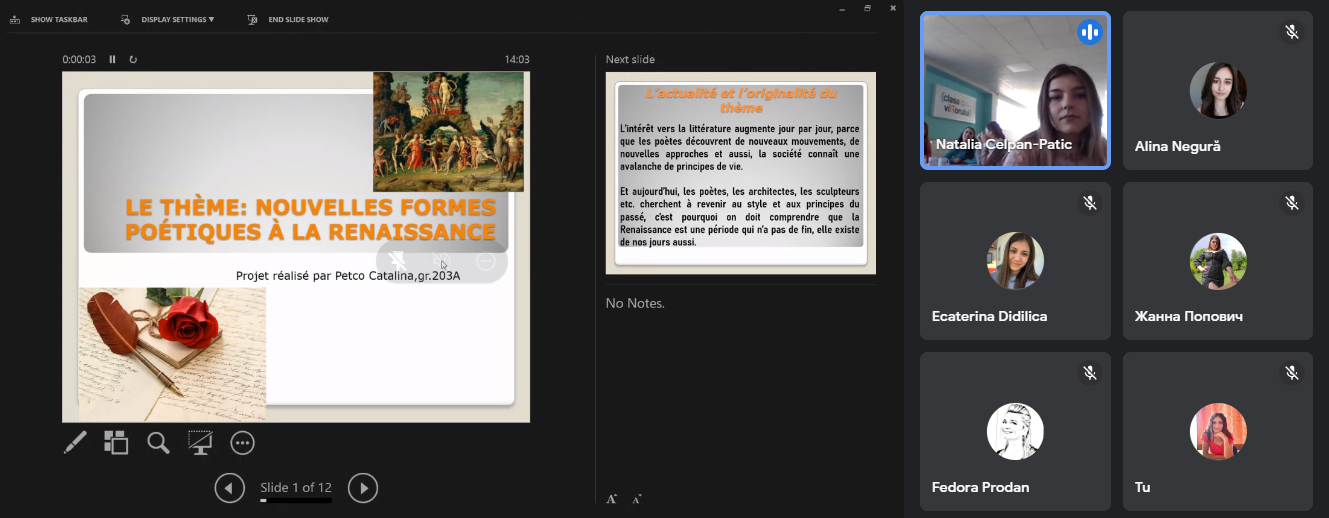This screenshot has width=1329, height=518.
Task: Open more slide show options
Action: coord(242,442)
